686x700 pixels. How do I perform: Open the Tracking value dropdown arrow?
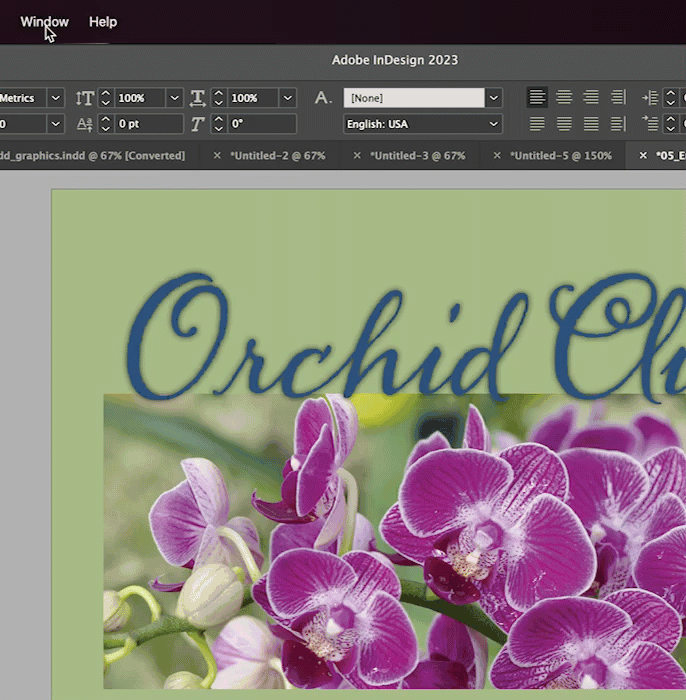[56, 124]
